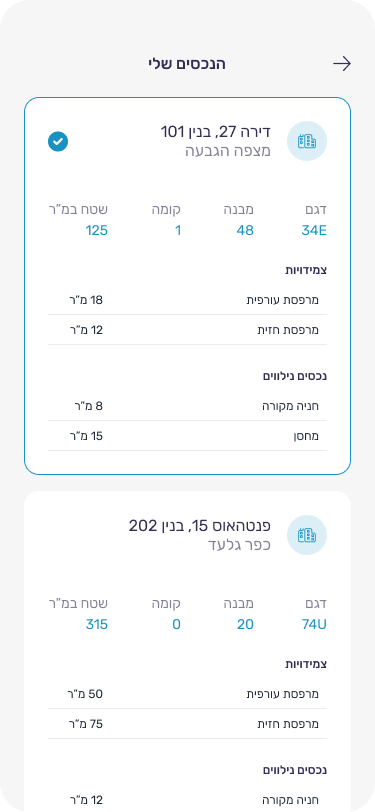Click the מרפסת חזית row with 75 מ"ר
The height and width of the screenshot is (812, 375).
pyautogui.click(x=188, y=724)
